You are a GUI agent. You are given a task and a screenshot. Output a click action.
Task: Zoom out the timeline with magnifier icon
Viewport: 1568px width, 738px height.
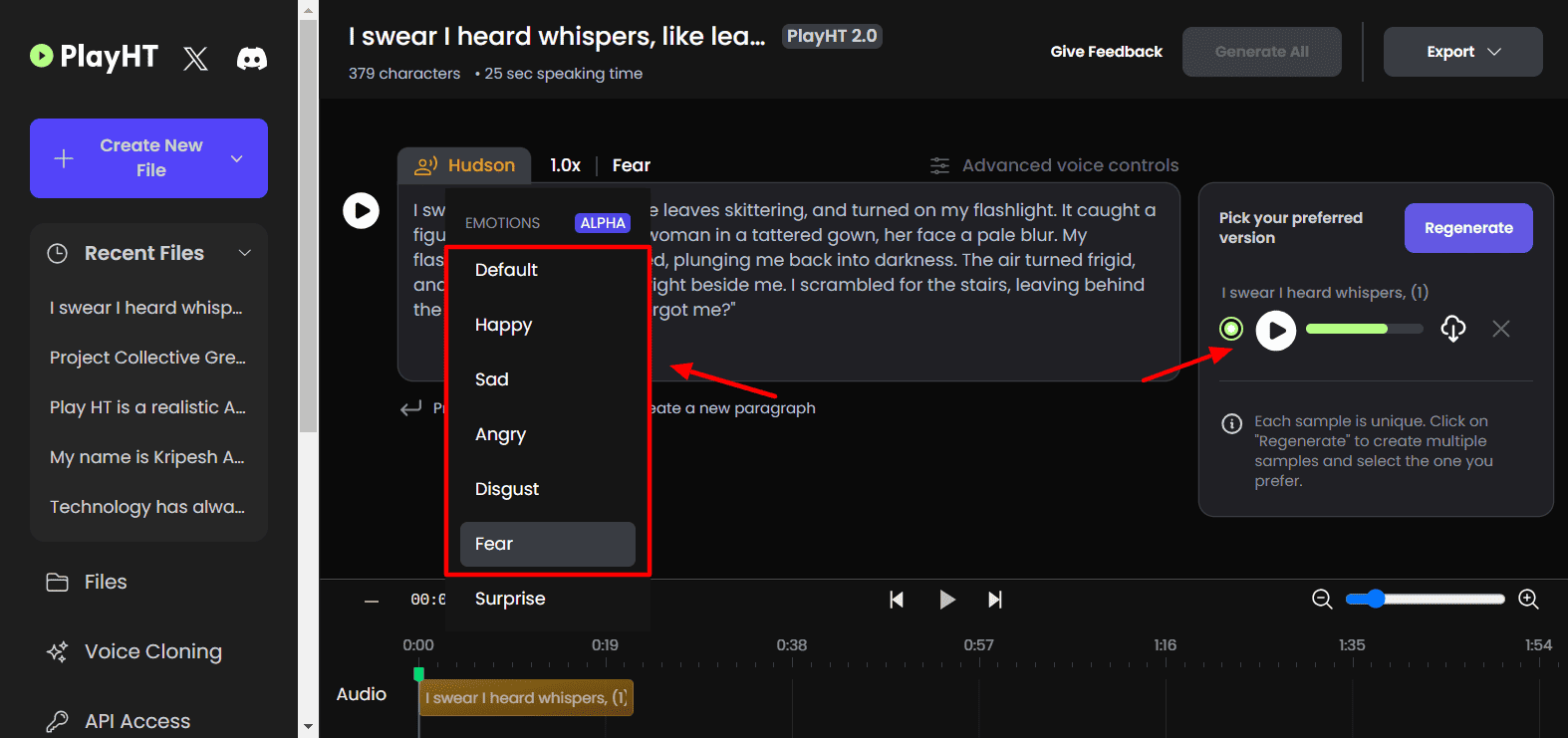click(x=1322, y=599)
